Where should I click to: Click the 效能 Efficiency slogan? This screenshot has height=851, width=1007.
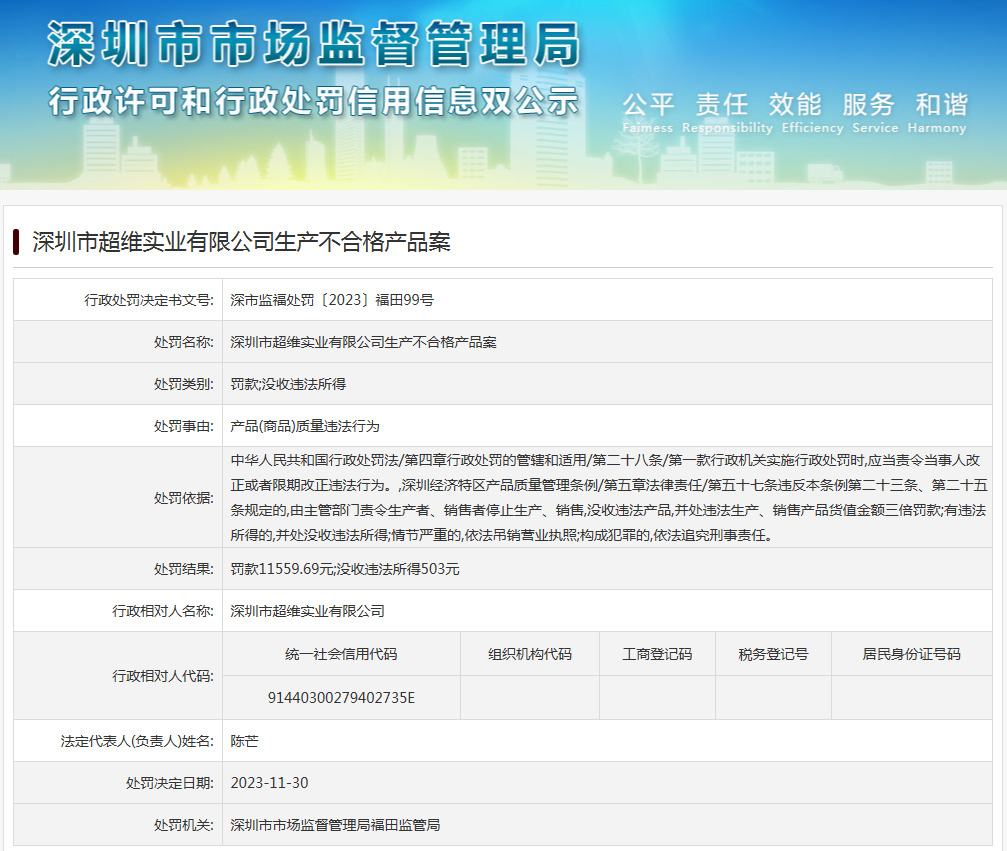[812, 113]
